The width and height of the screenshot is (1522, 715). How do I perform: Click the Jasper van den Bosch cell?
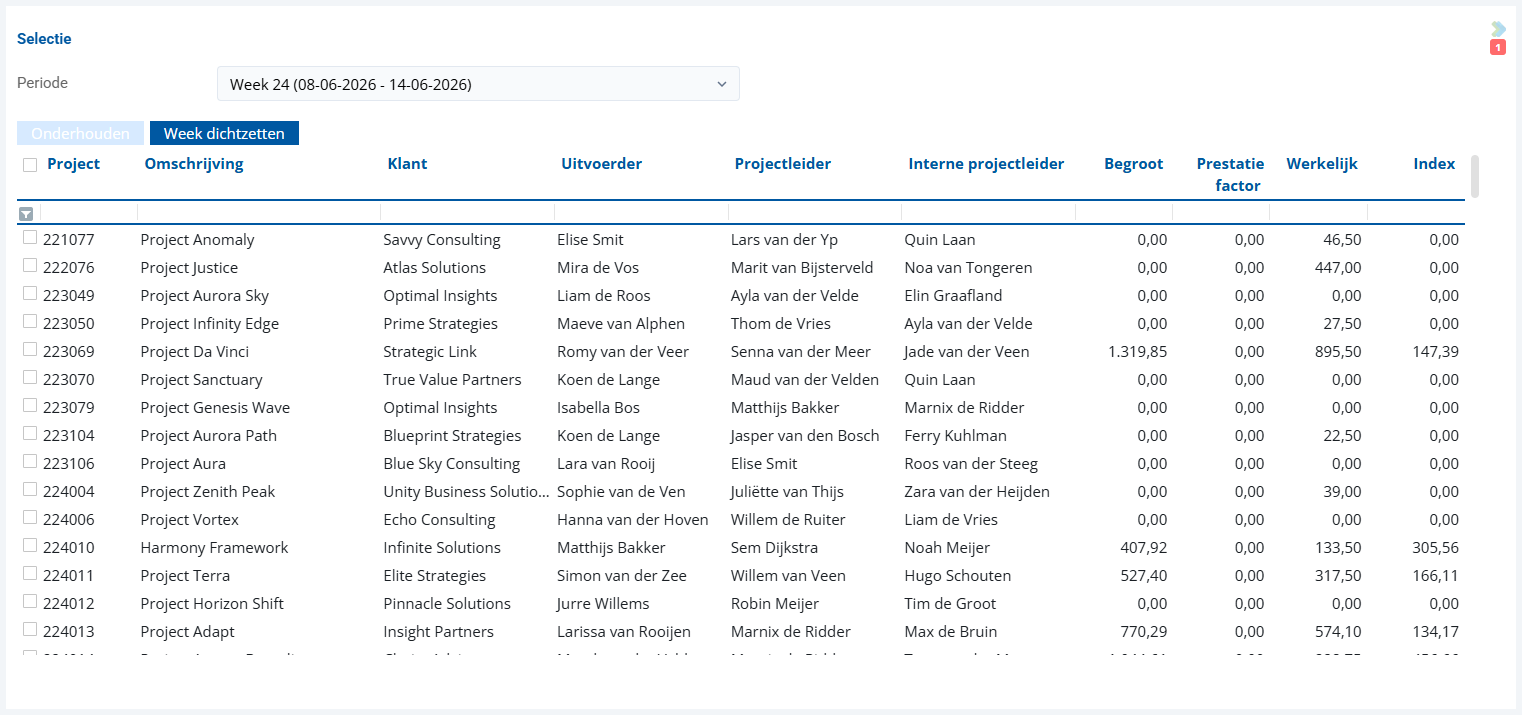point(805,436)
